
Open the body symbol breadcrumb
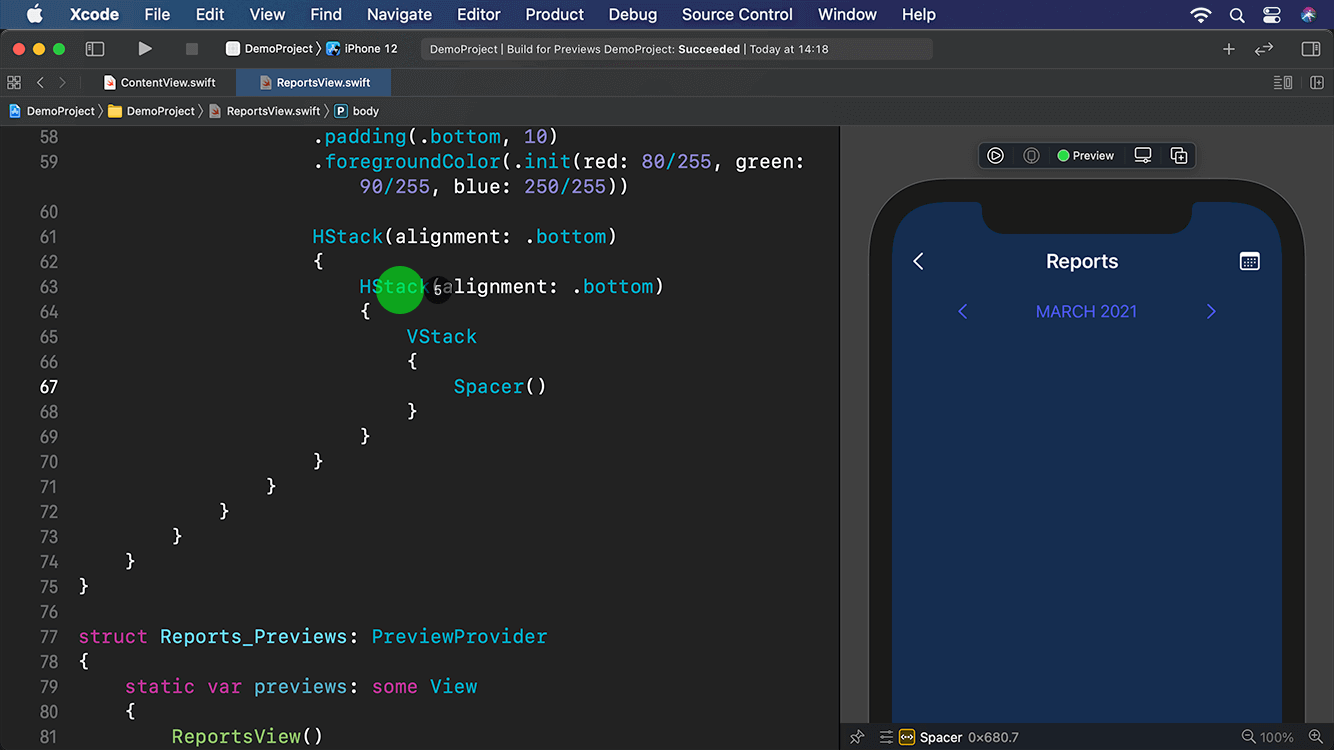[357, 111]
